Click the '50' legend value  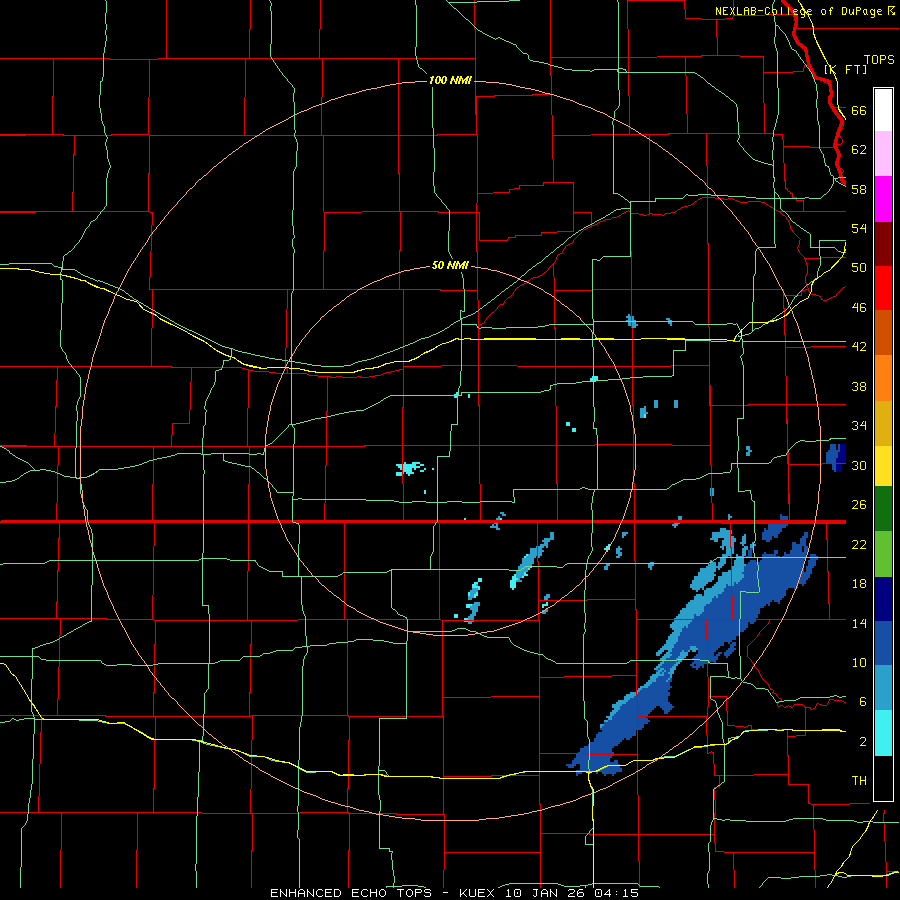tap(859, 268)
